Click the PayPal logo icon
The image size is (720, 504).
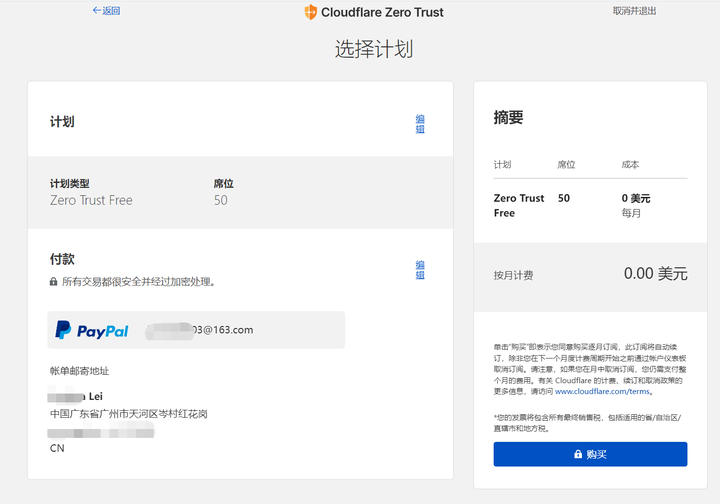[x=91, y=330]
